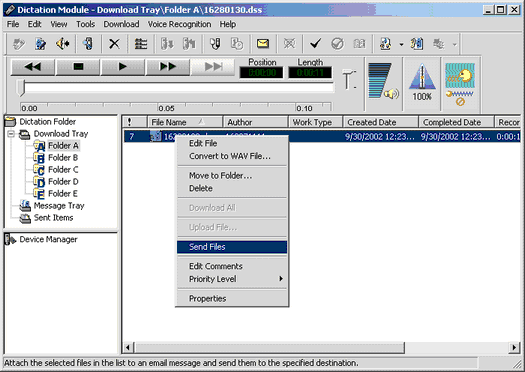
Task: Open the Device Manager icon
Action: tap(10, 239)
